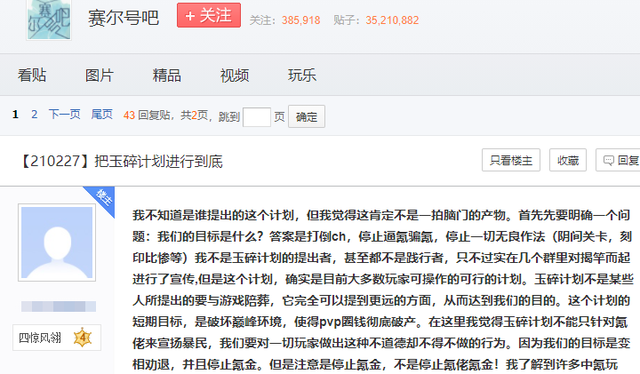Jump to the last page via 尾页

tap(102, 114)
